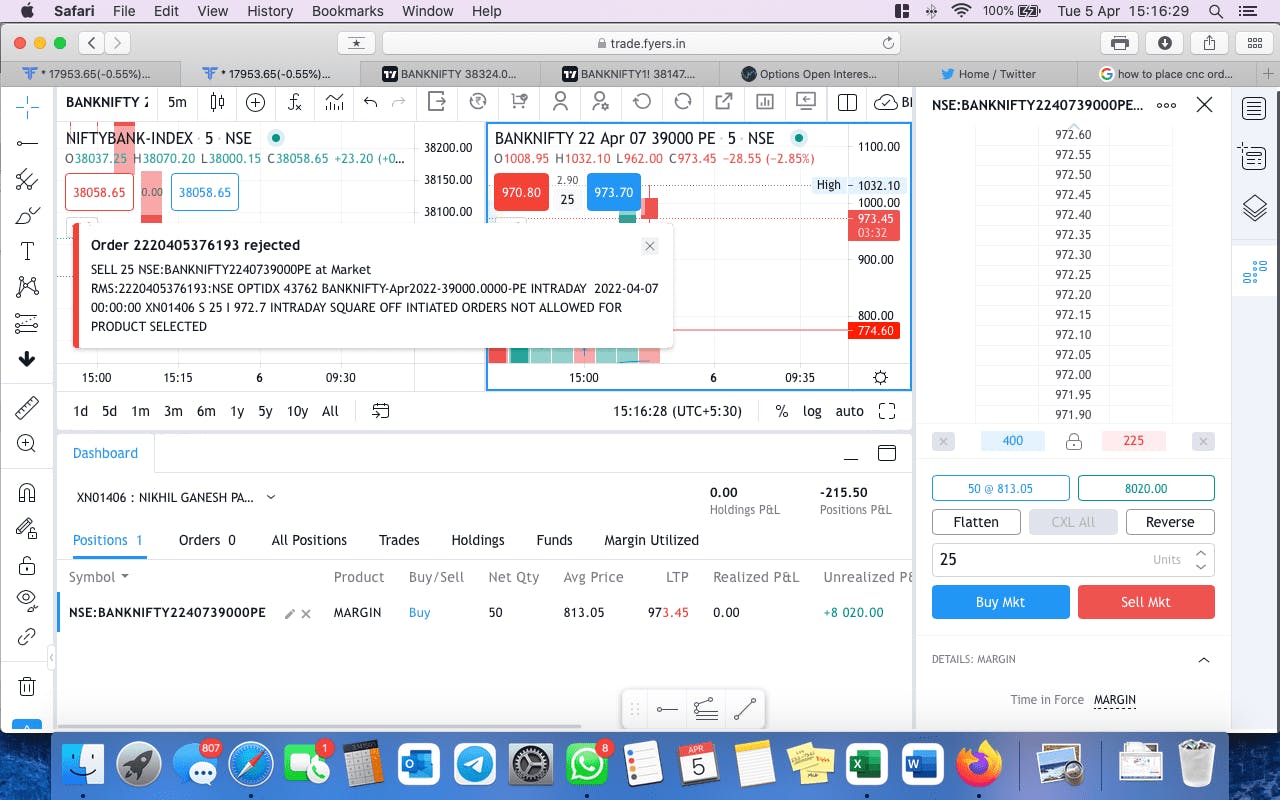The width and height of the screenshot is (1280, 800).
Task: Toggle percent scale on price axis
Action: pos(782,411)
